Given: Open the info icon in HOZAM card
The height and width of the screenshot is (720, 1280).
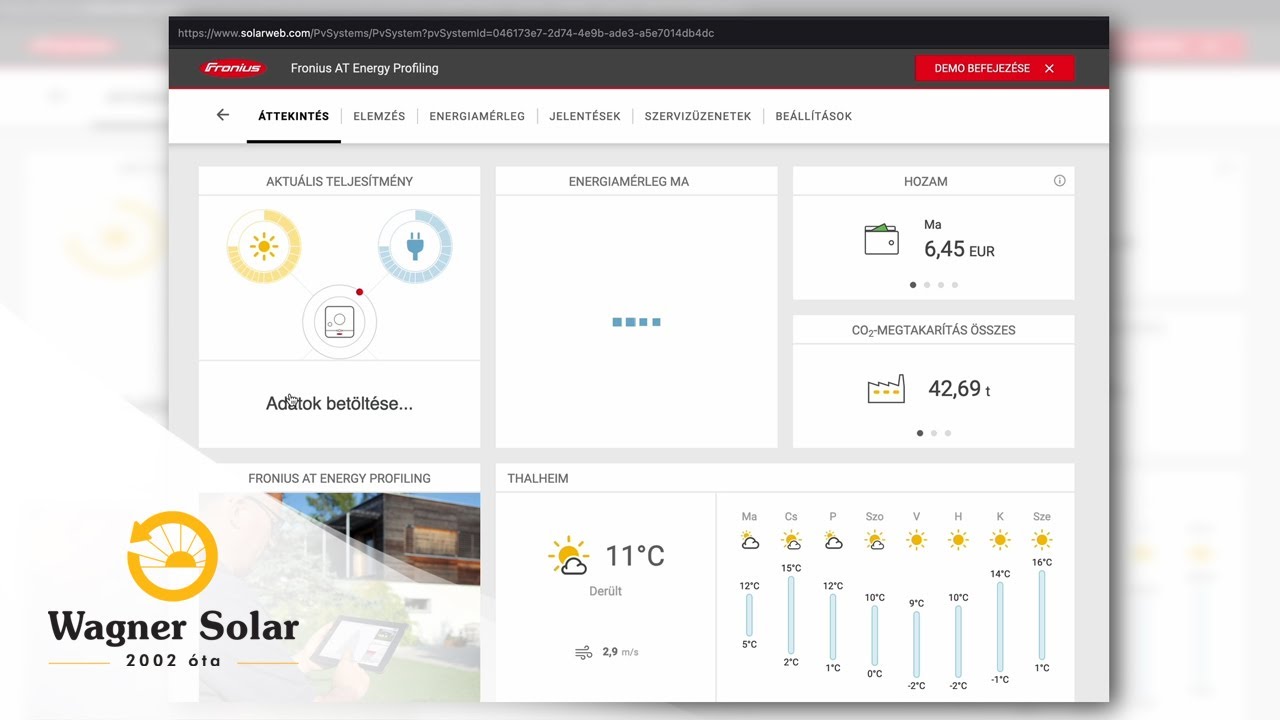Looking at the screenshot, I should click(x=1059, y=181).
